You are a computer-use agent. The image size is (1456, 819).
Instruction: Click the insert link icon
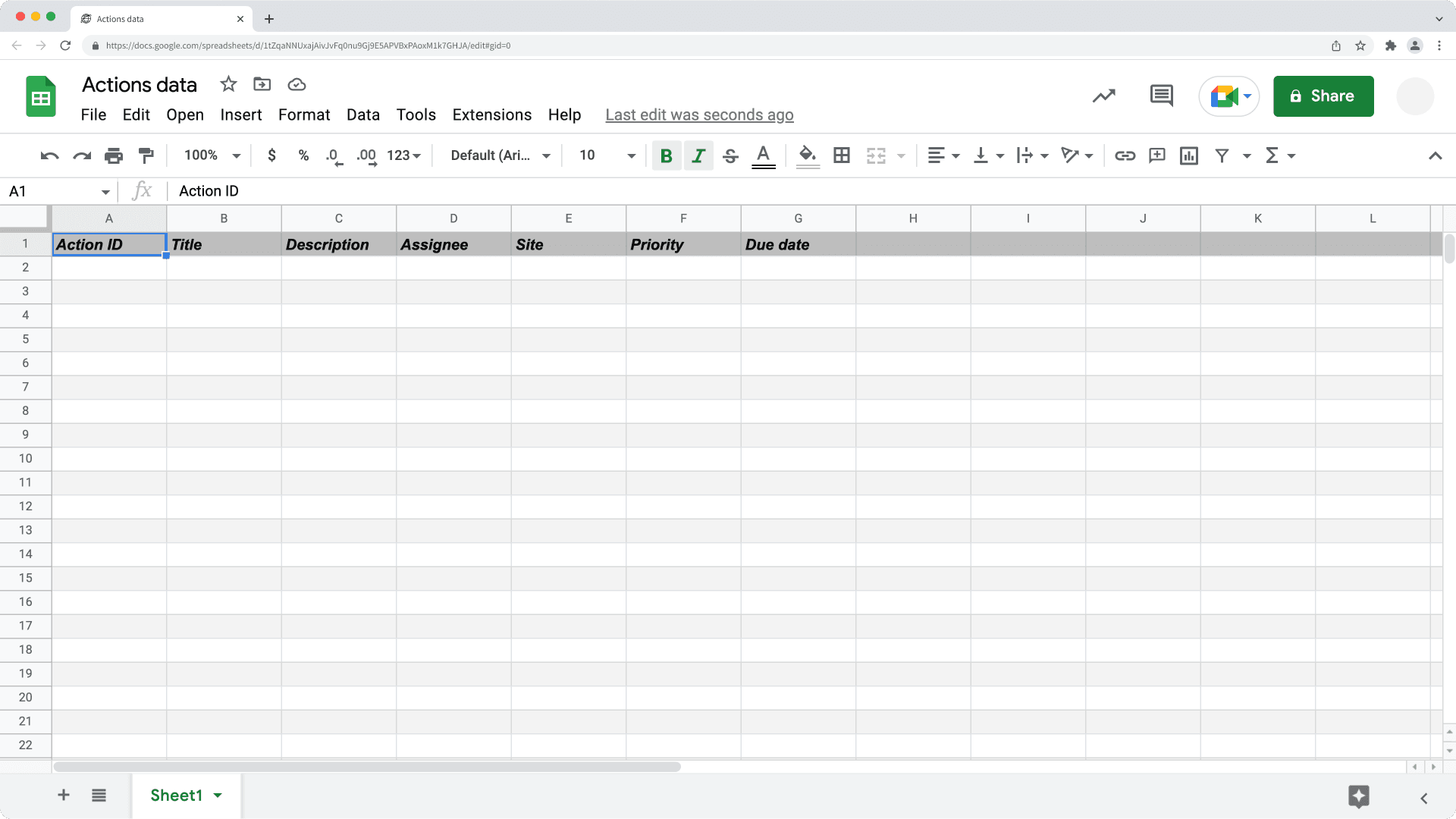1125,155
